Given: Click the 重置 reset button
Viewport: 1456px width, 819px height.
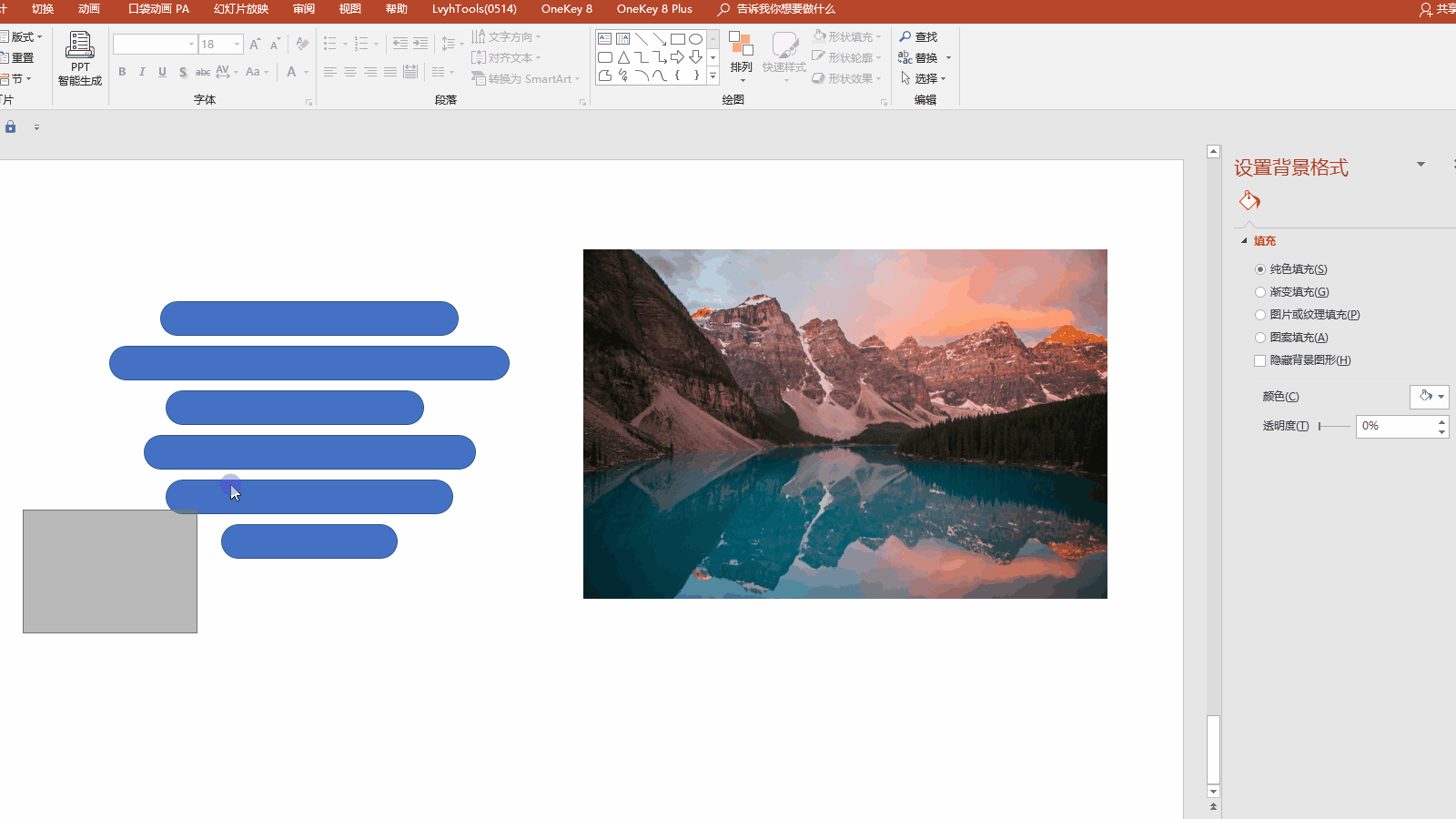Looking at the screenshot, I should pos(17,57).
